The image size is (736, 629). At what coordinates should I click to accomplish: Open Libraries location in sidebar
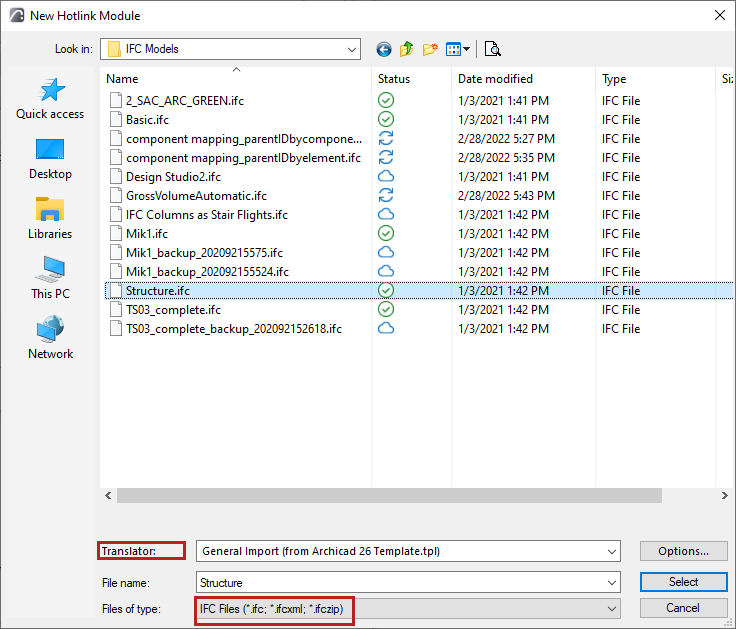(50, 219)
